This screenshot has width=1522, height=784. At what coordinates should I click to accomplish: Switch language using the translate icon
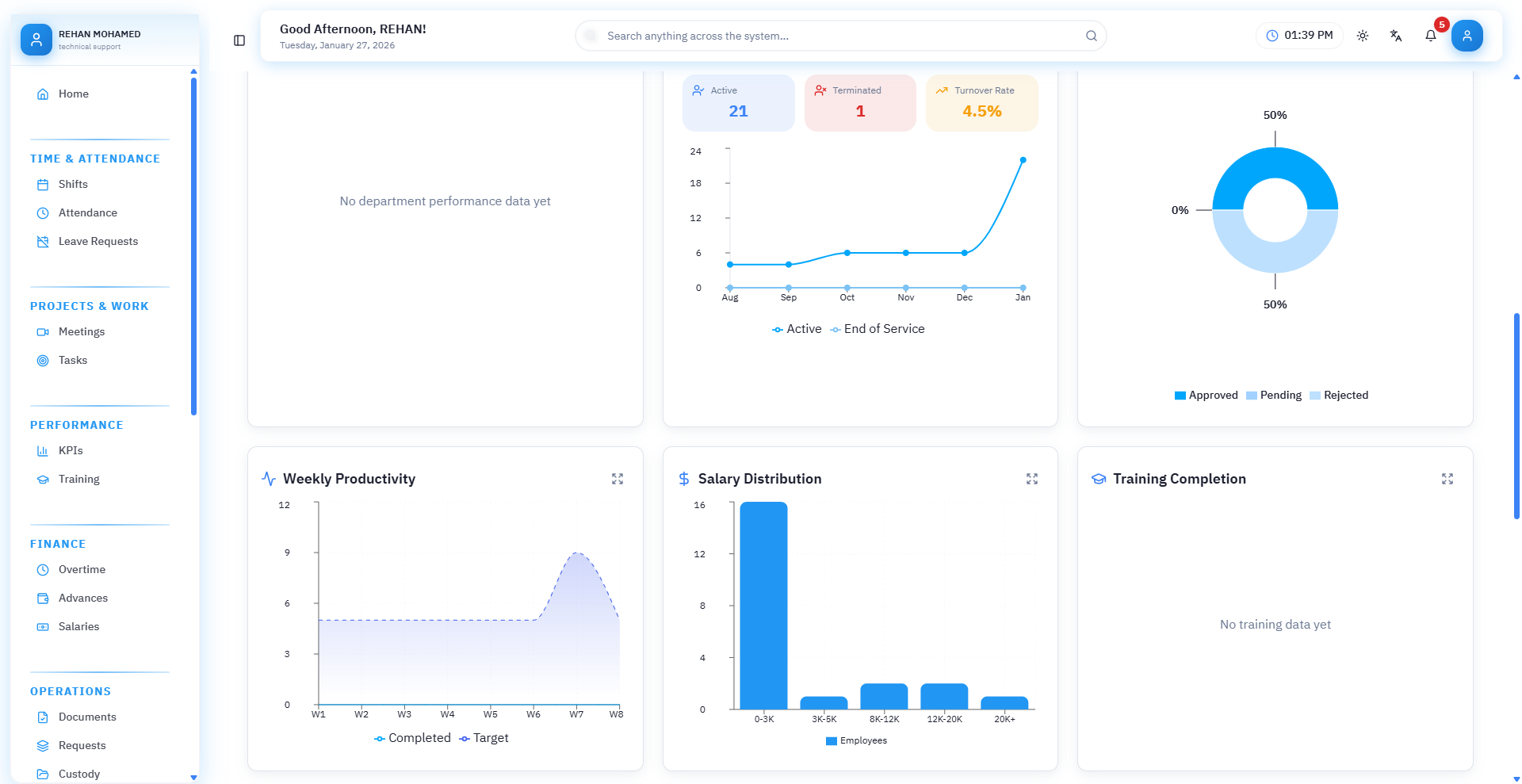[1396, 36]
